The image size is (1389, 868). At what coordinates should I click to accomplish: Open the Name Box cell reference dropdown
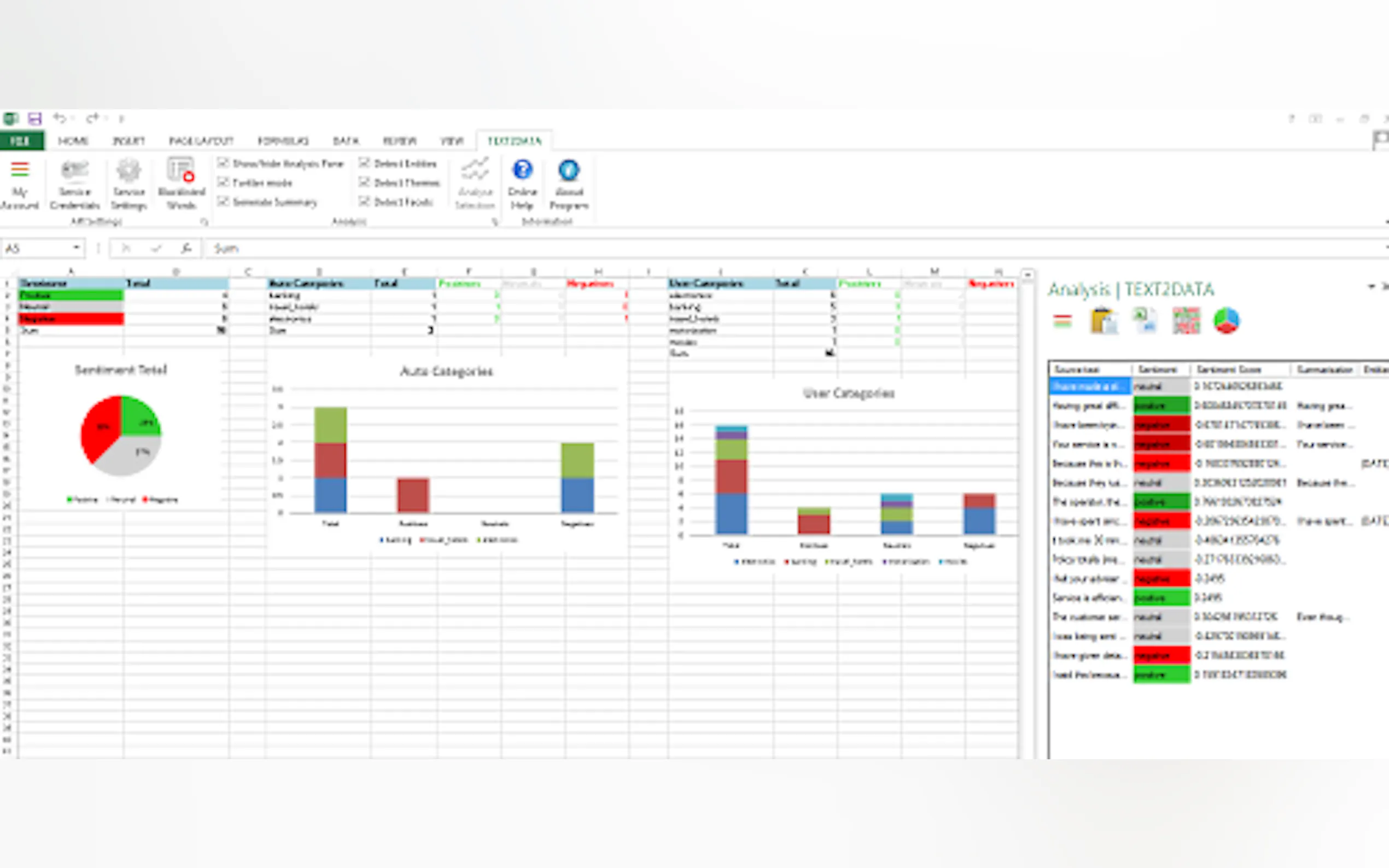tap(77, 248)
